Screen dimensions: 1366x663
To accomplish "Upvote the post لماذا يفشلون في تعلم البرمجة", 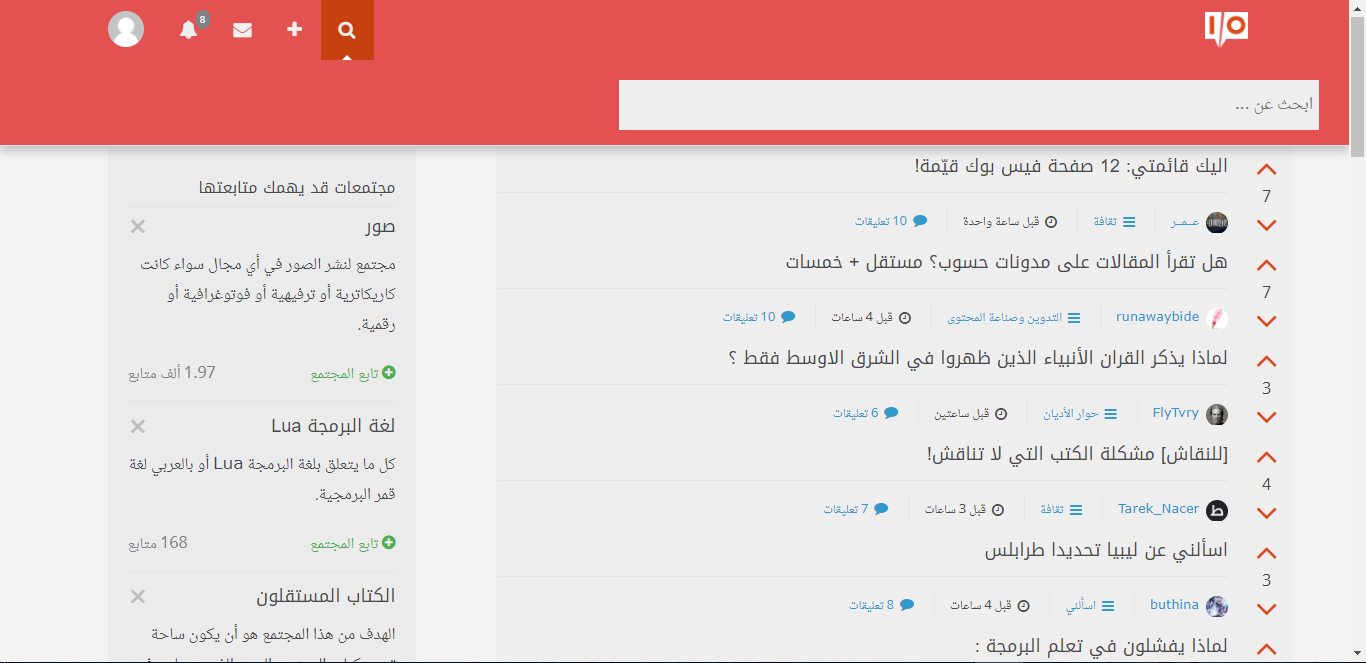I will 1266,650.
